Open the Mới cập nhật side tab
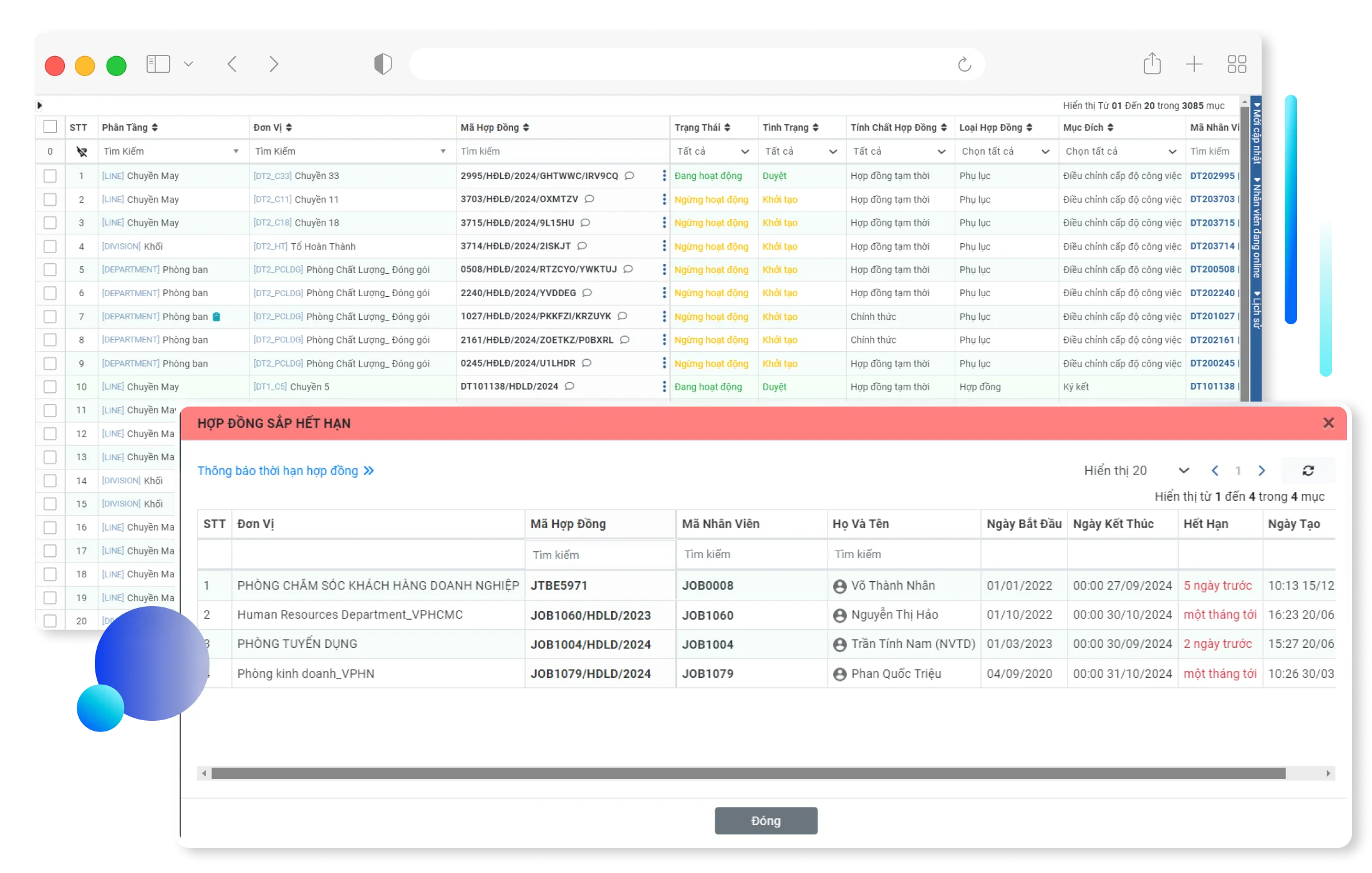1372x873 pixels. (1257, 132)
